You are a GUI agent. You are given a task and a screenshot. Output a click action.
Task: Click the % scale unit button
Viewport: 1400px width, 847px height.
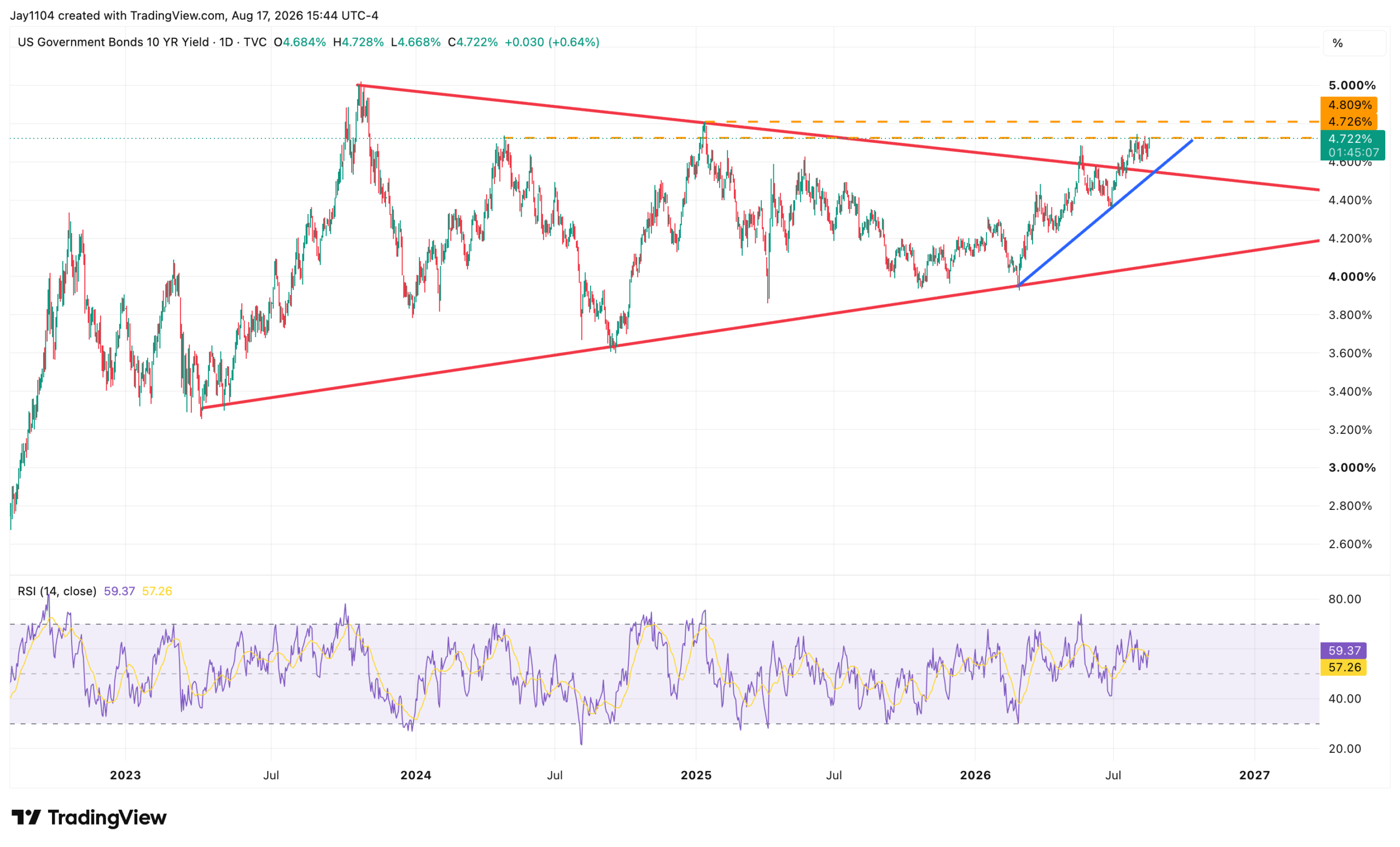click(x=1355, y=43)
